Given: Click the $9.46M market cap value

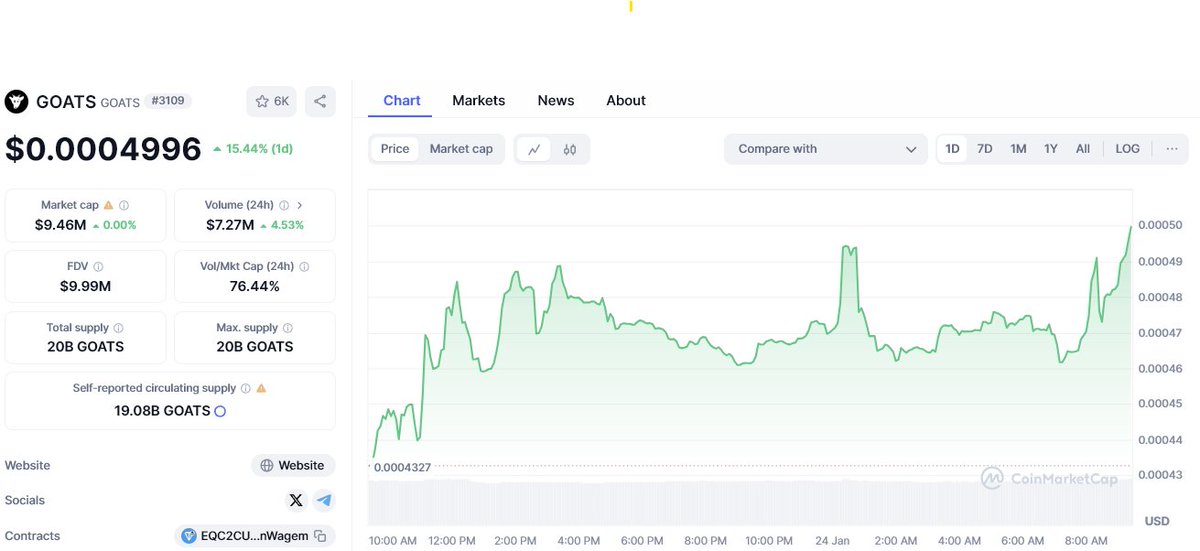Looking at the screenshot, I should point(60,225).
